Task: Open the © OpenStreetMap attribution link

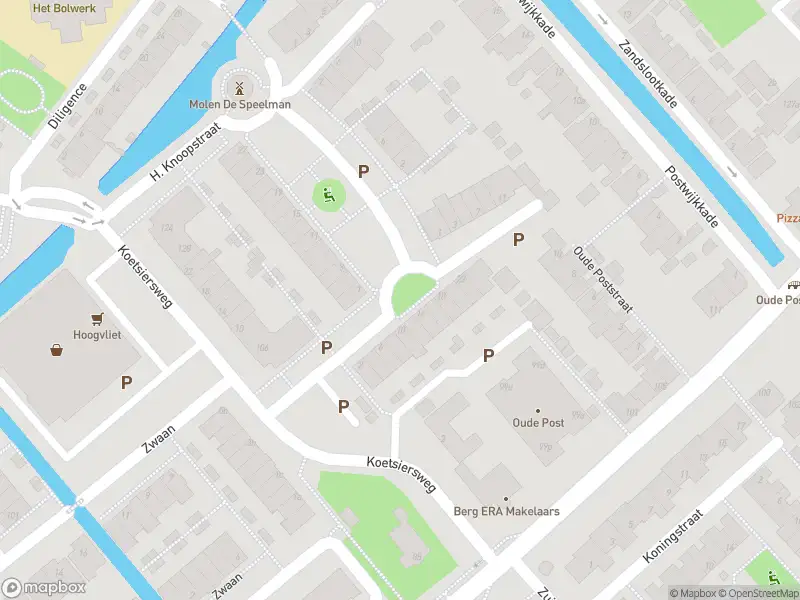Action: 759,593
